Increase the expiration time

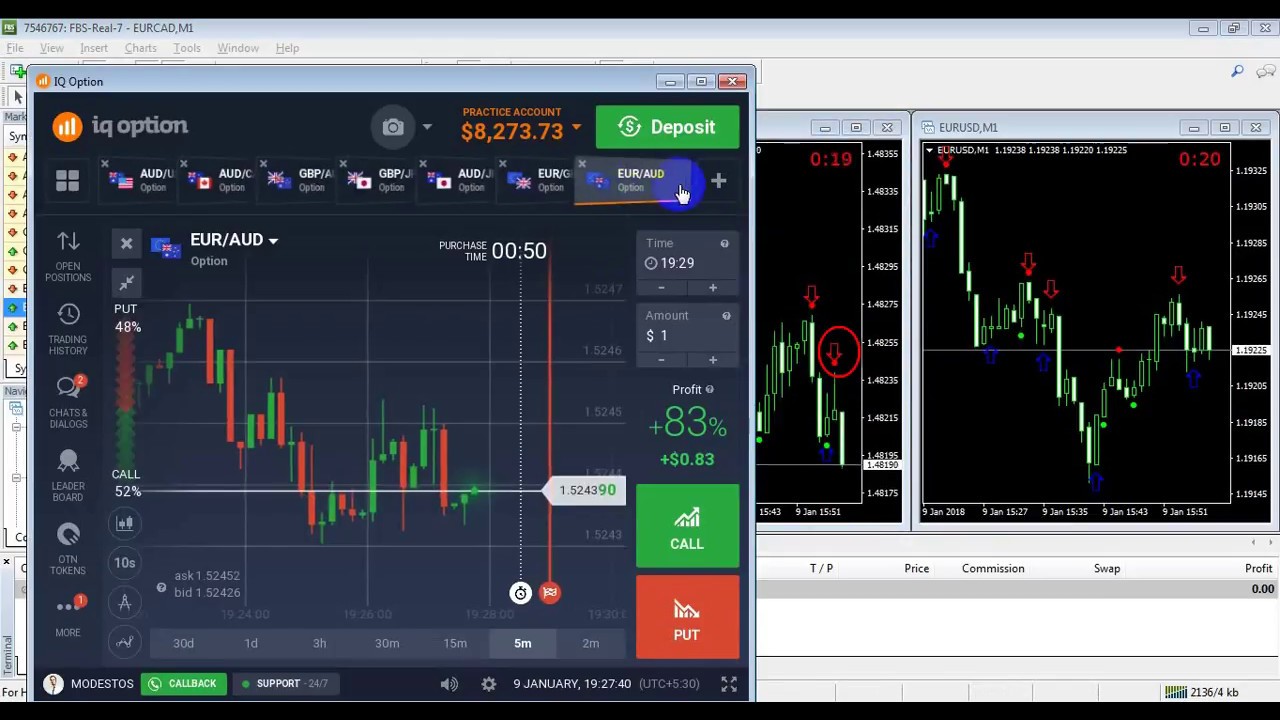click(713, 288)
